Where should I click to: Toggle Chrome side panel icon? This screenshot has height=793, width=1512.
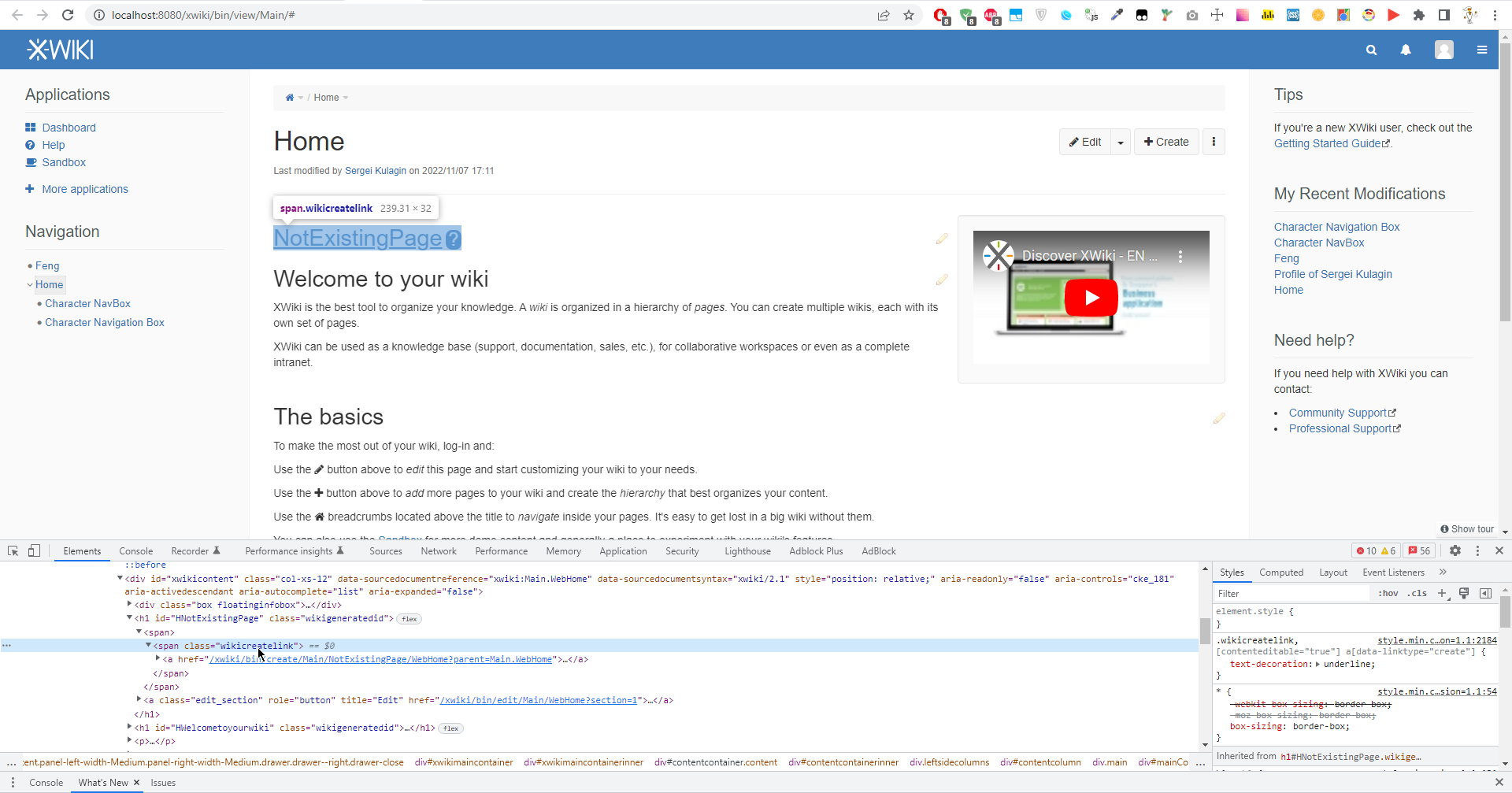click(1444, 15)
